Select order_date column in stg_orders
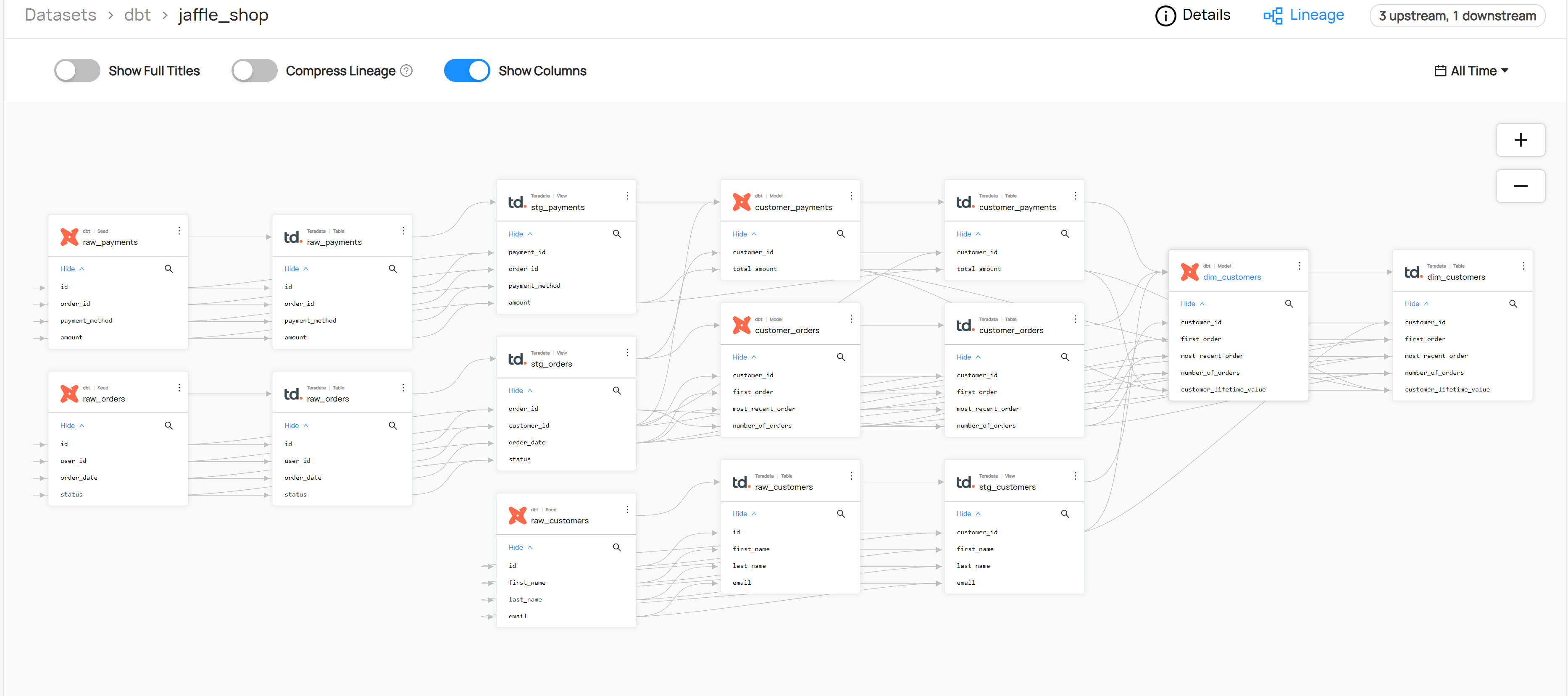The height and width of the screenshot is (696, 1568). (527, 442)
